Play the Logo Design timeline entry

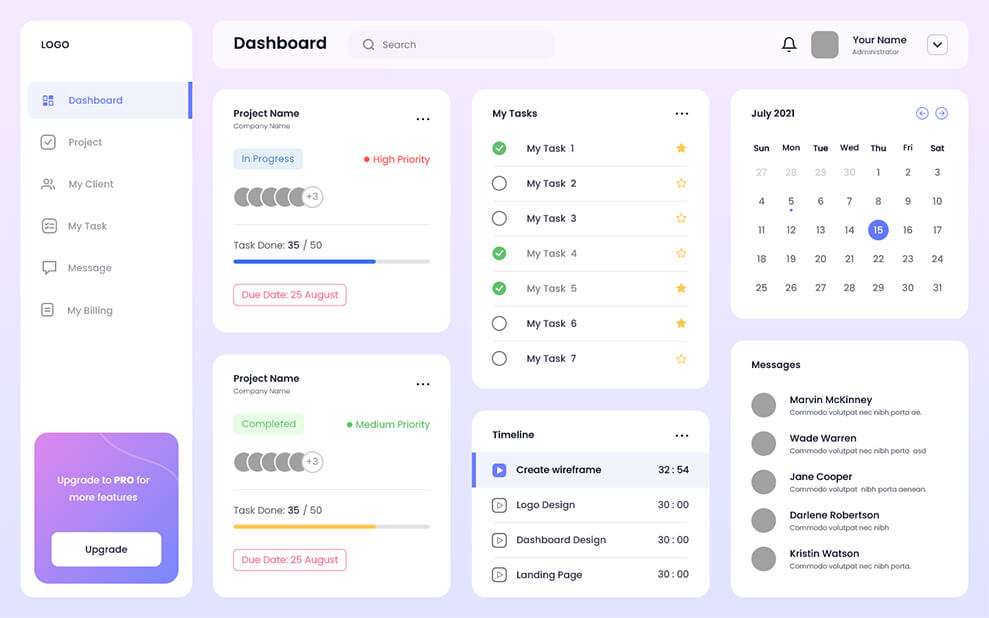499,505
